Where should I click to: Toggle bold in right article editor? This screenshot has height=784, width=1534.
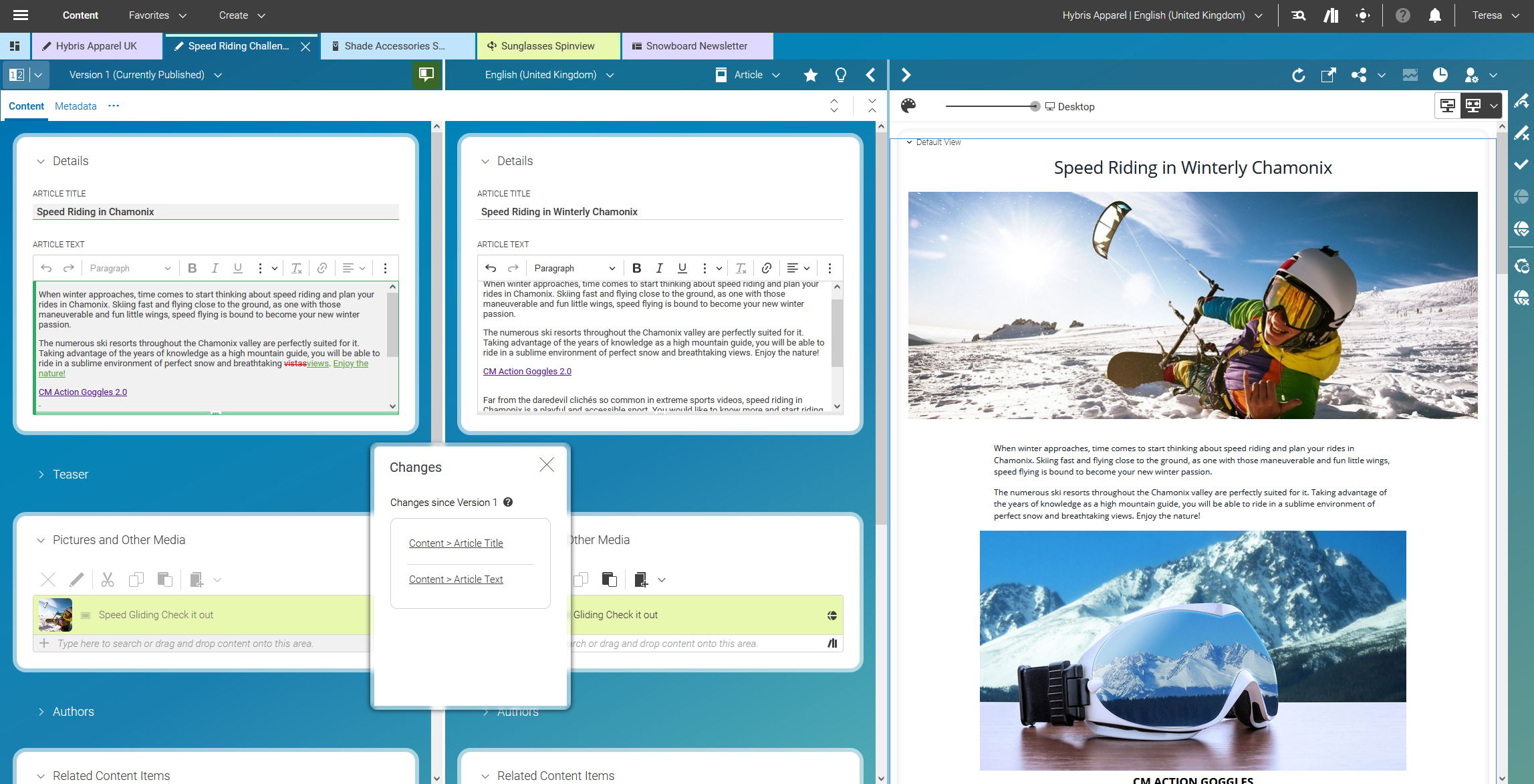click(636, 268)
